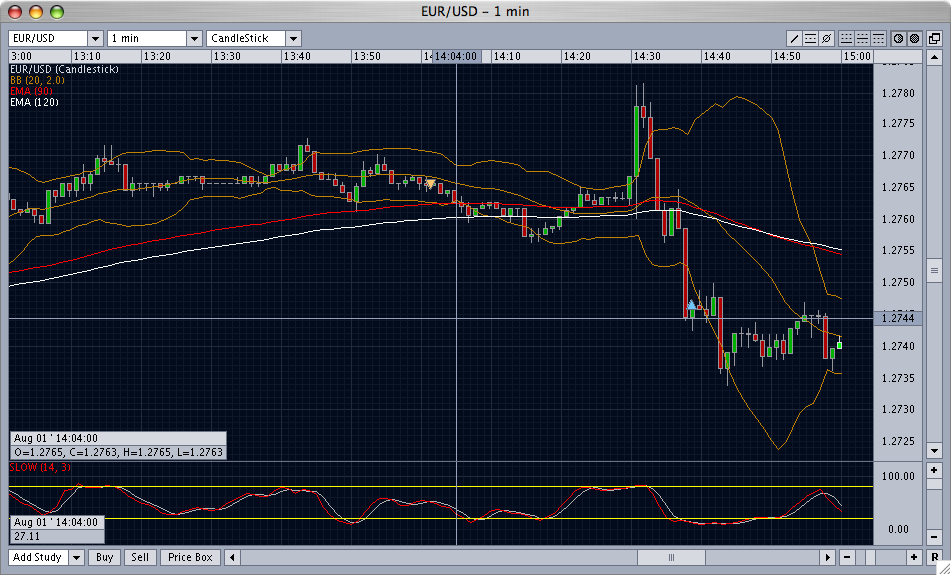Viewport: 951px width, 575px height.
Task: Click the vertical zoom minus button
Action: point(934,537)
